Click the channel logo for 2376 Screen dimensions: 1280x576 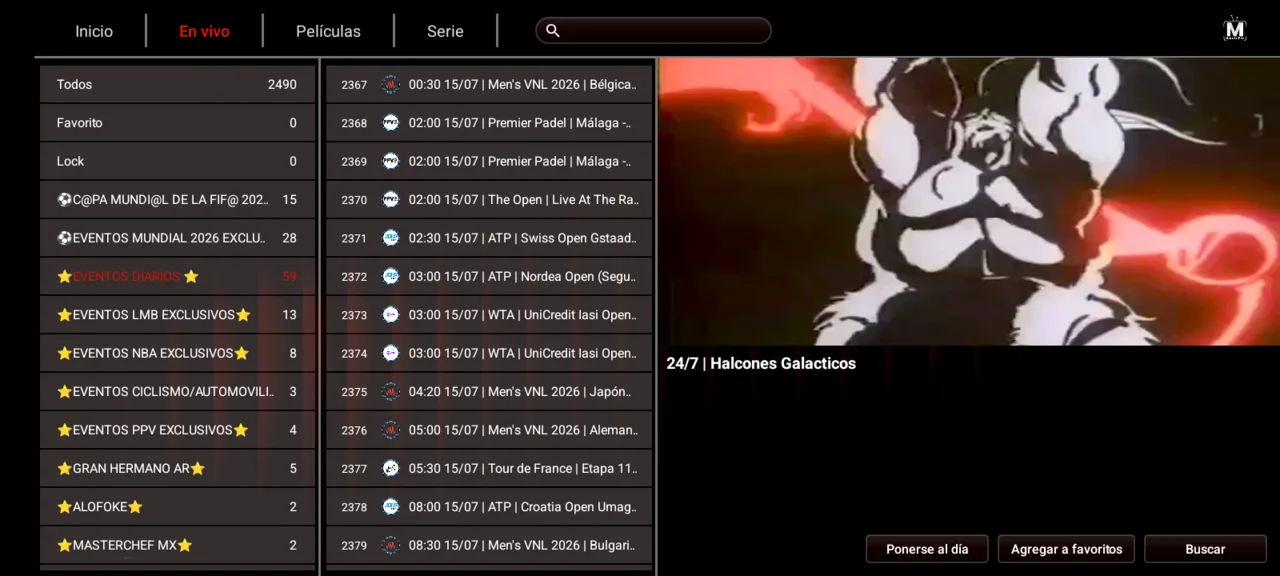391,430
